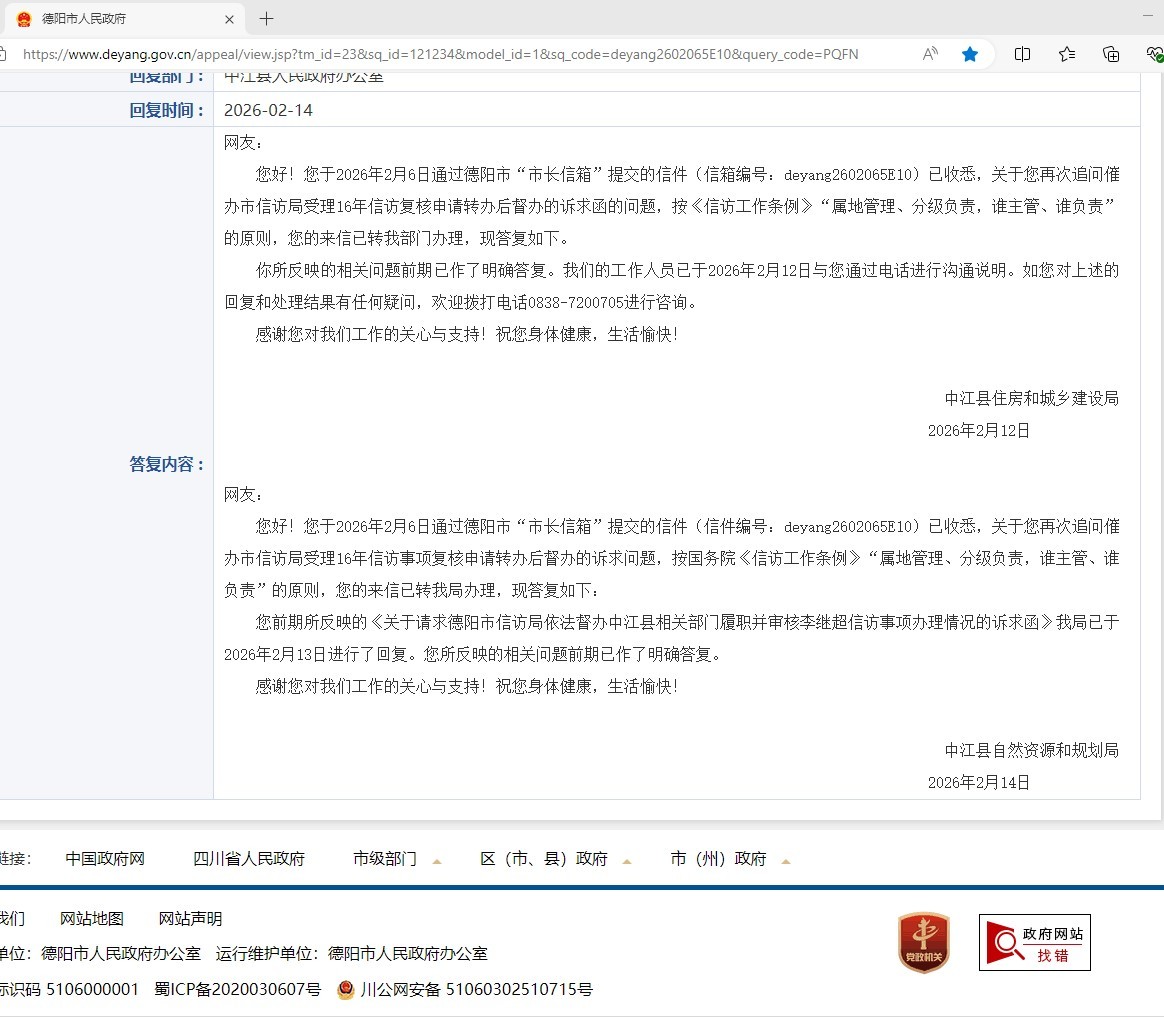Image resolution: width=1164 pixels, height=1017 pixels.
Task: Open the 网站地图 footer link
Action: 92,919
